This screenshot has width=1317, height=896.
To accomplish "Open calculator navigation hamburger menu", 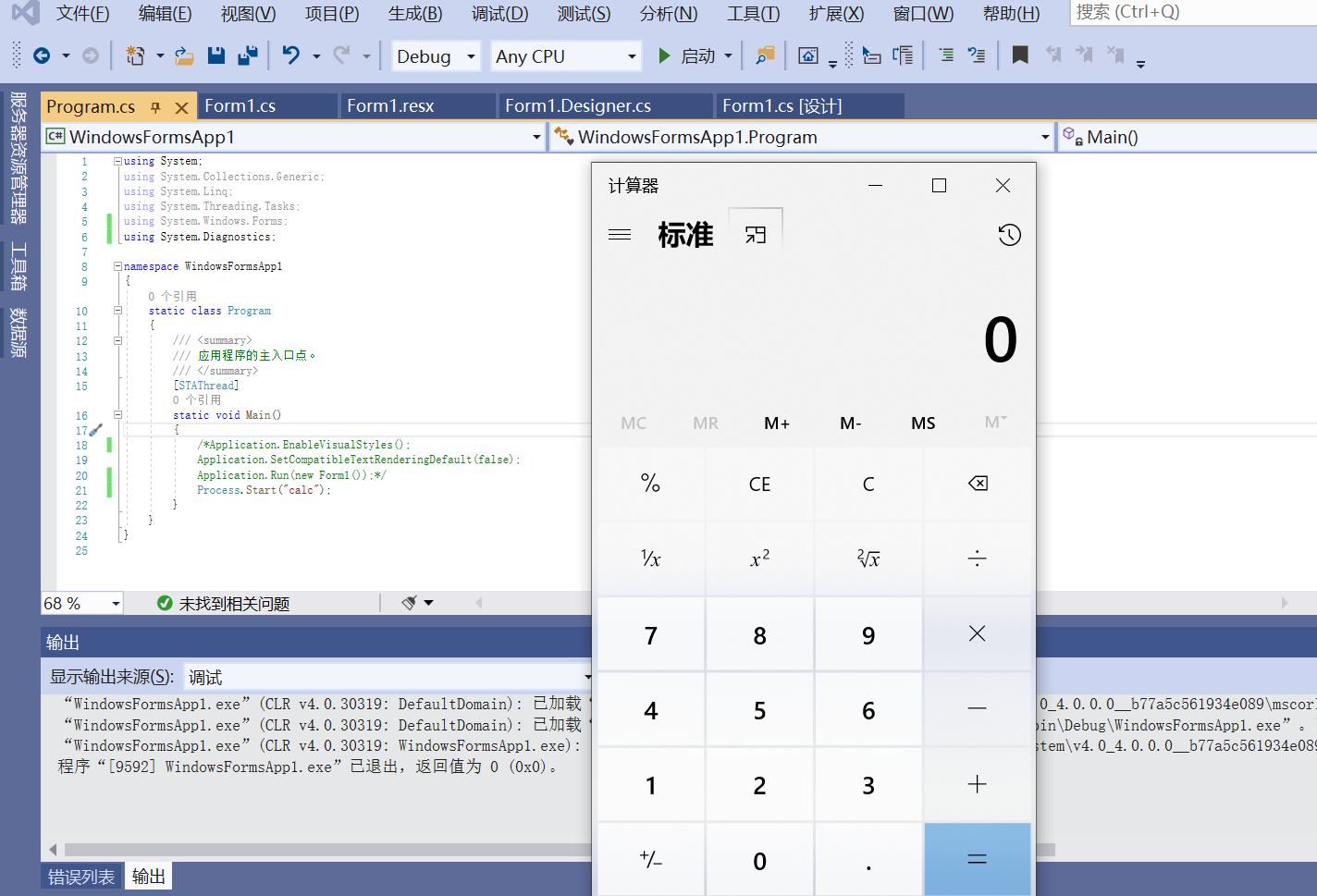I will (x=620, y=235).
